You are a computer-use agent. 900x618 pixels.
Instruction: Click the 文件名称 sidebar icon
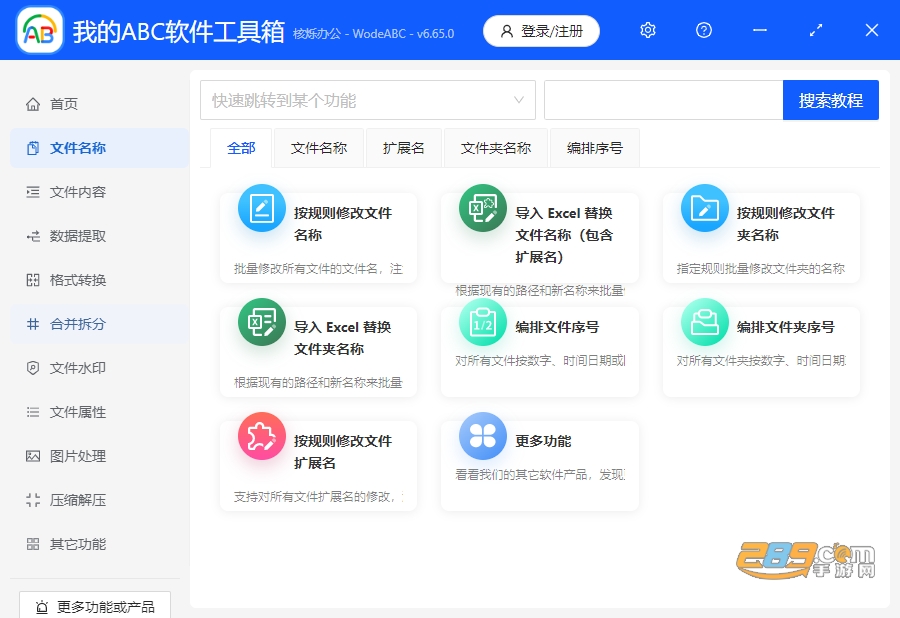(x=33, y=148)
